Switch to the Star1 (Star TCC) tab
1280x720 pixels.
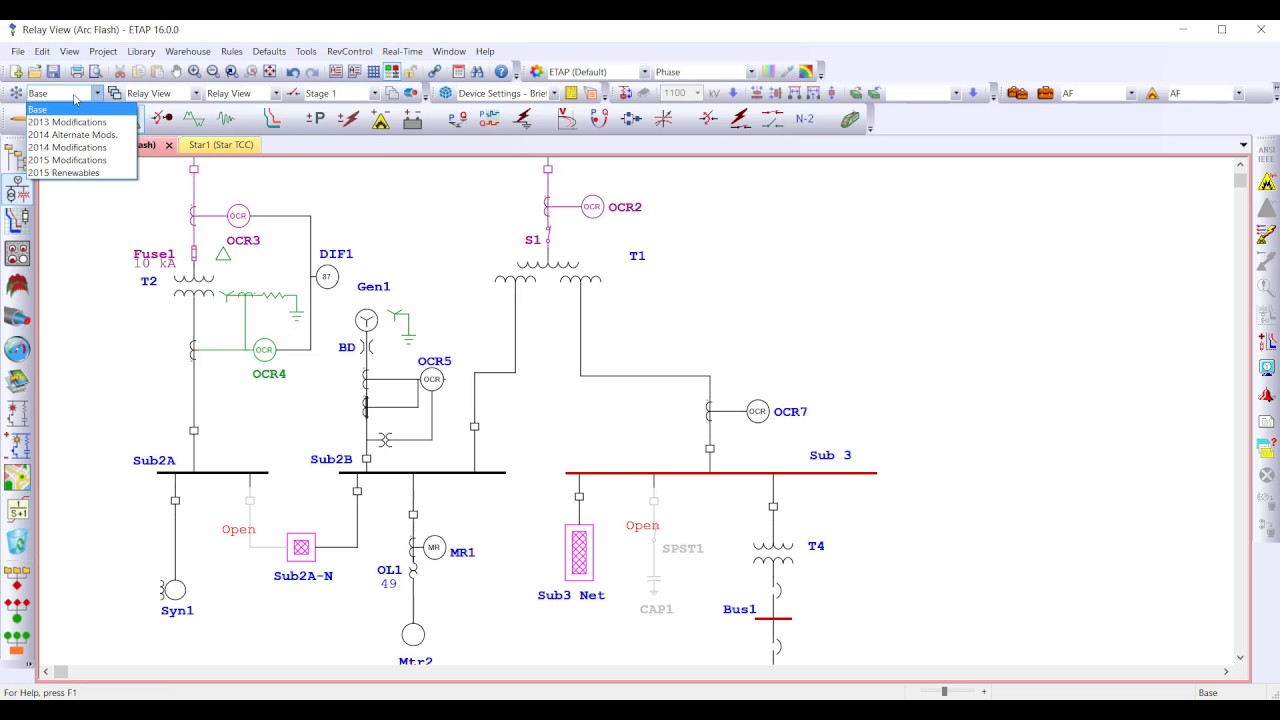pos(221,145)
